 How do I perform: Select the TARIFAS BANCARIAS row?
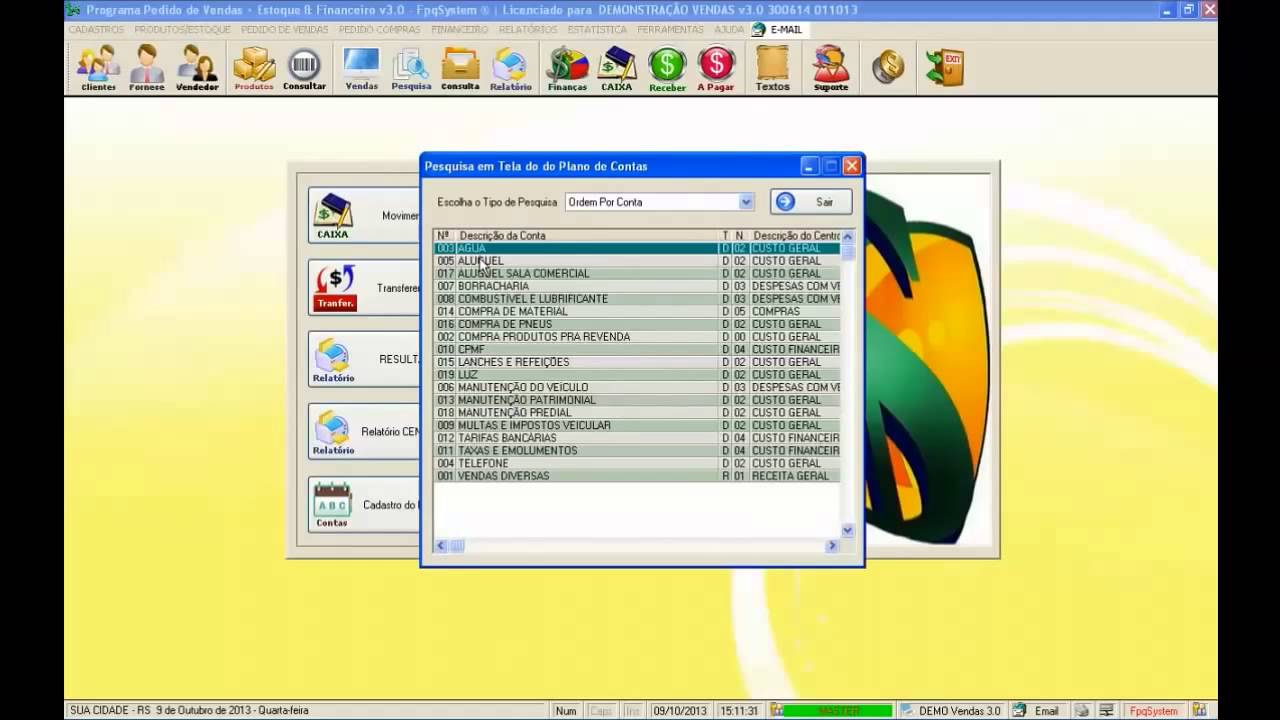click(637, 438)
